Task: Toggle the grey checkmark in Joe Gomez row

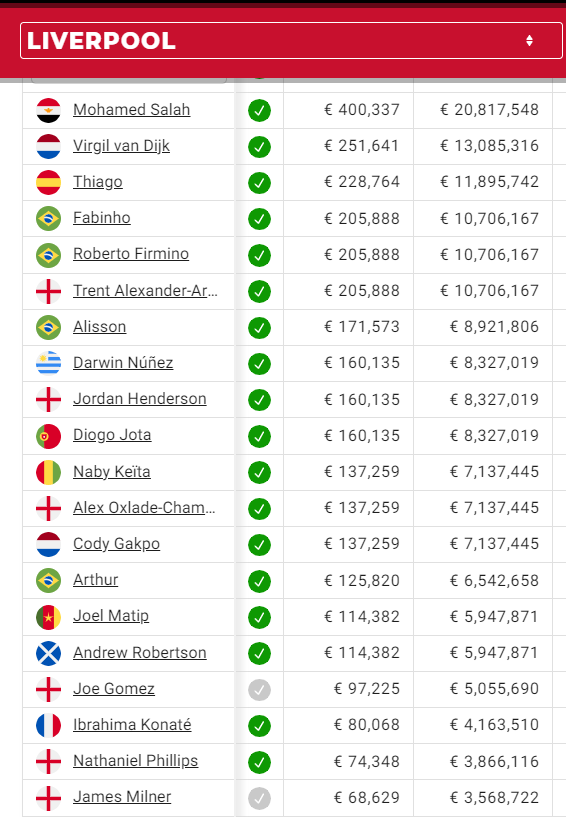Action: point(260,689)
